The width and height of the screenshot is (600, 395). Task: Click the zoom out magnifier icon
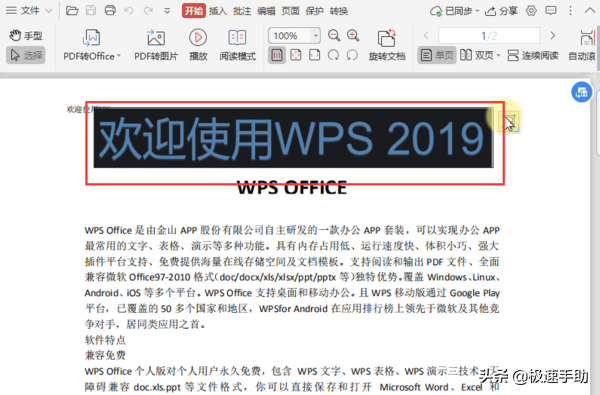(x=334, y=36)
